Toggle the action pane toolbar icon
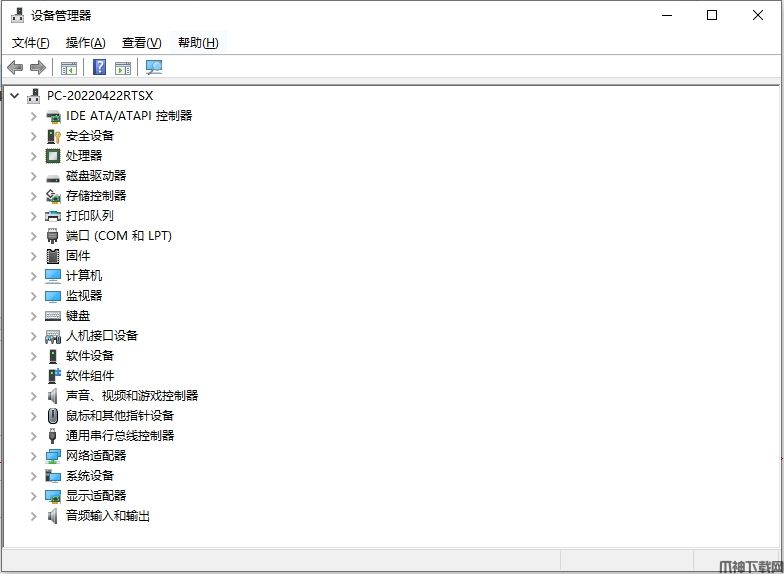This screenshot has height=574, width=784. pos(122,68)
